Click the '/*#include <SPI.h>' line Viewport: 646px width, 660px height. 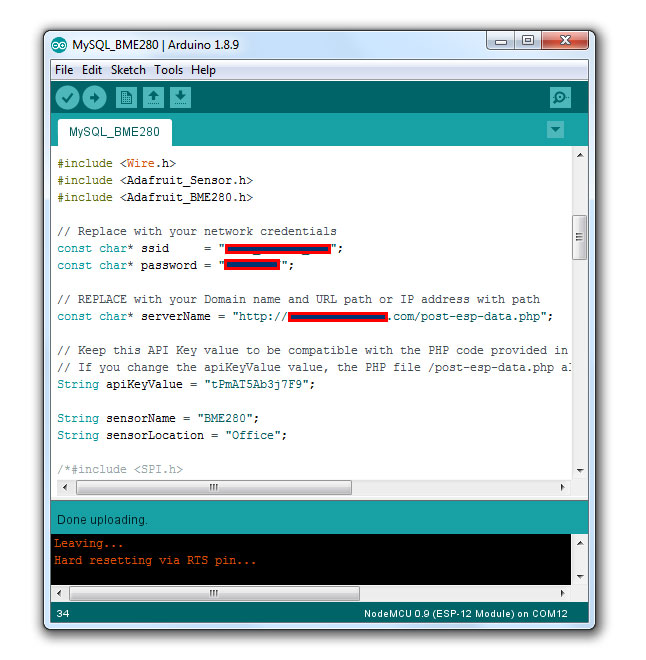[x=120, y=469]
